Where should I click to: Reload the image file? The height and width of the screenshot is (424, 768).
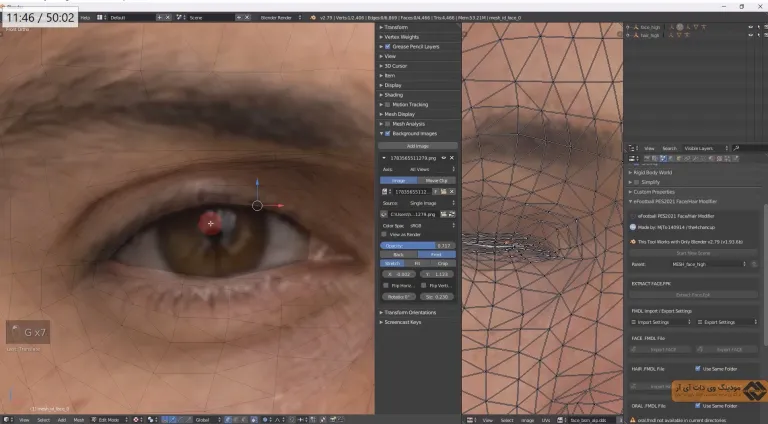point(452,214)
